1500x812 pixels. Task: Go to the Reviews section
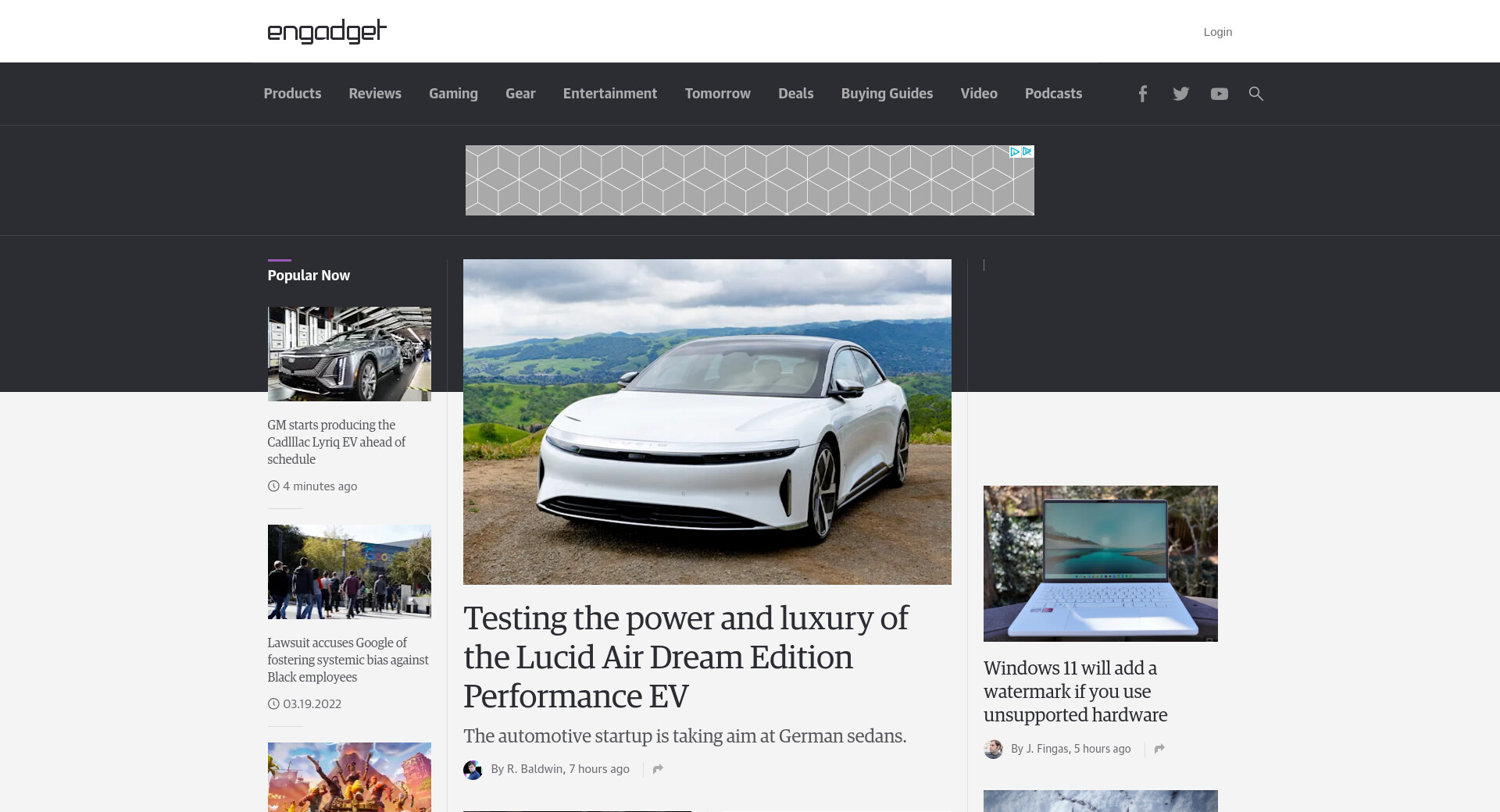[375, 94]
